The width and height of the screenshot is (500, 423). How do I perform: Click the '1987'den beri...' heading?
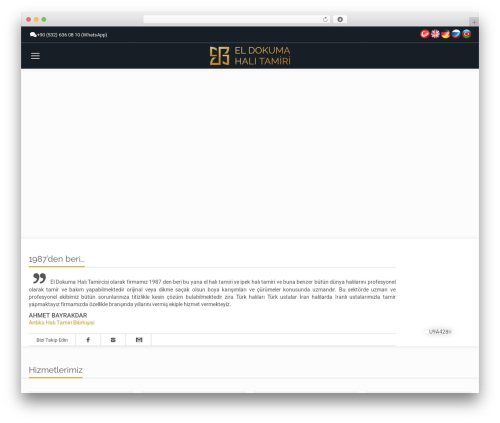(57, 259)
